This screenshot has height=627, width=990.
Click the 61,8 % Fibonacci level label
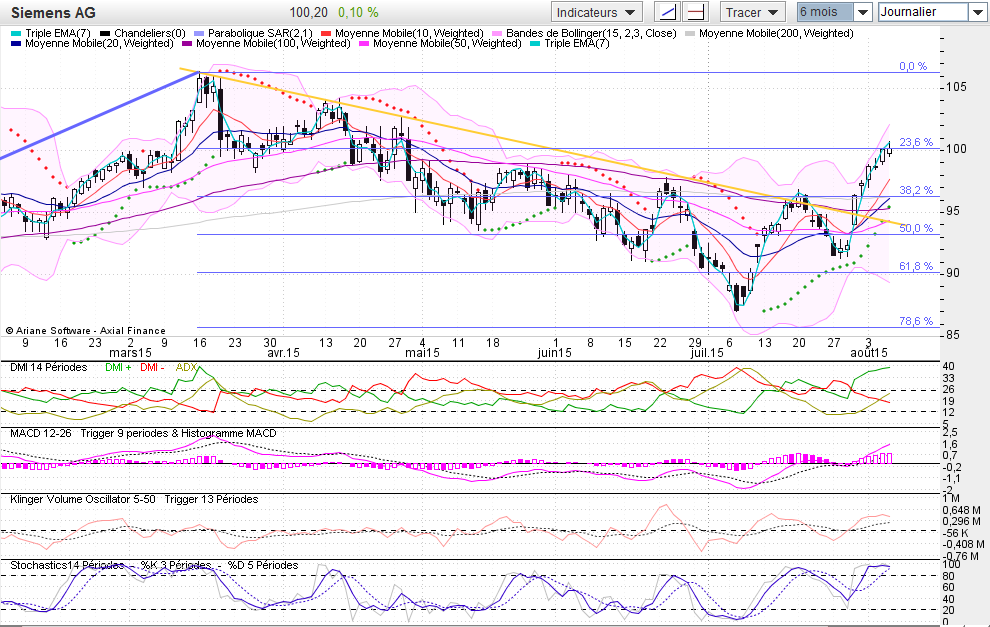(x=916, y=266)
